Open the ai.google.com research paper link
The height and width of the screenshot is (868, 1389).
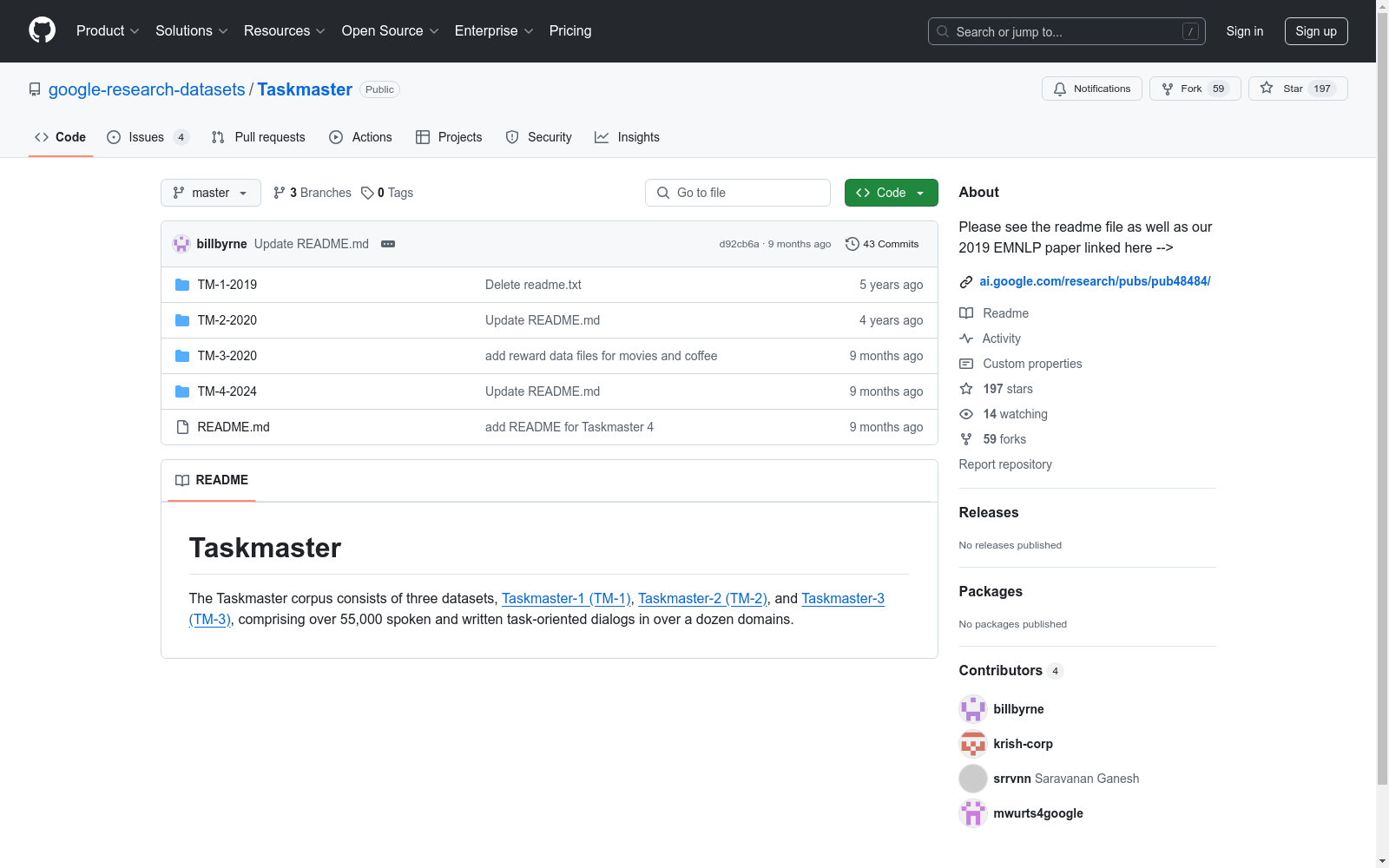1095,281
